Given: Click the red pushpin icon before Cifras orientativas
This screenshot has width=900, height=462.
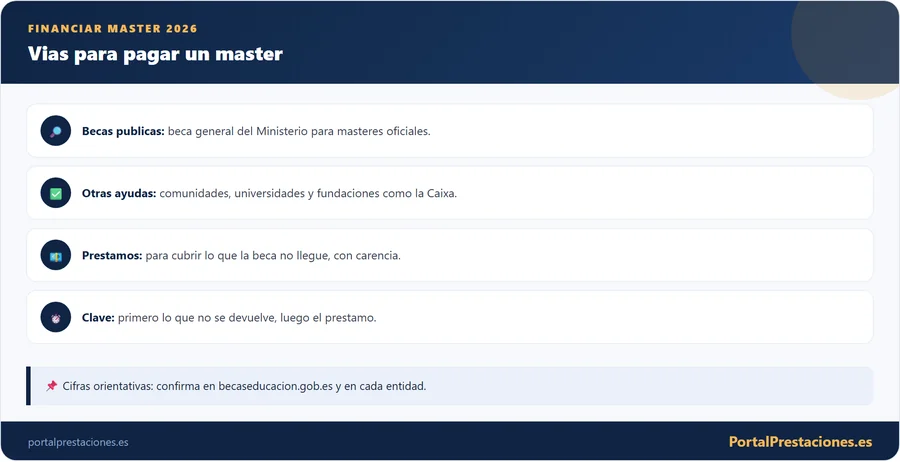Looking at the screenshot, I should pos(52,386).
